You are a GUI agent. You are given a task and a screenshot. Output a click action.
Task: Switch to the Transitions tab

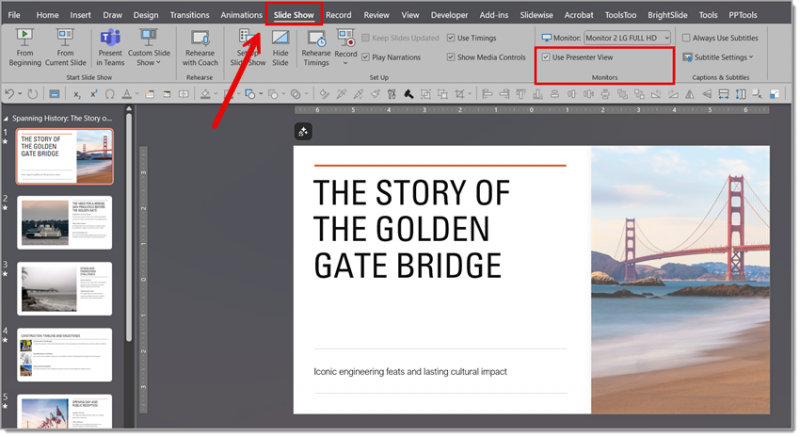coord(189,15)
